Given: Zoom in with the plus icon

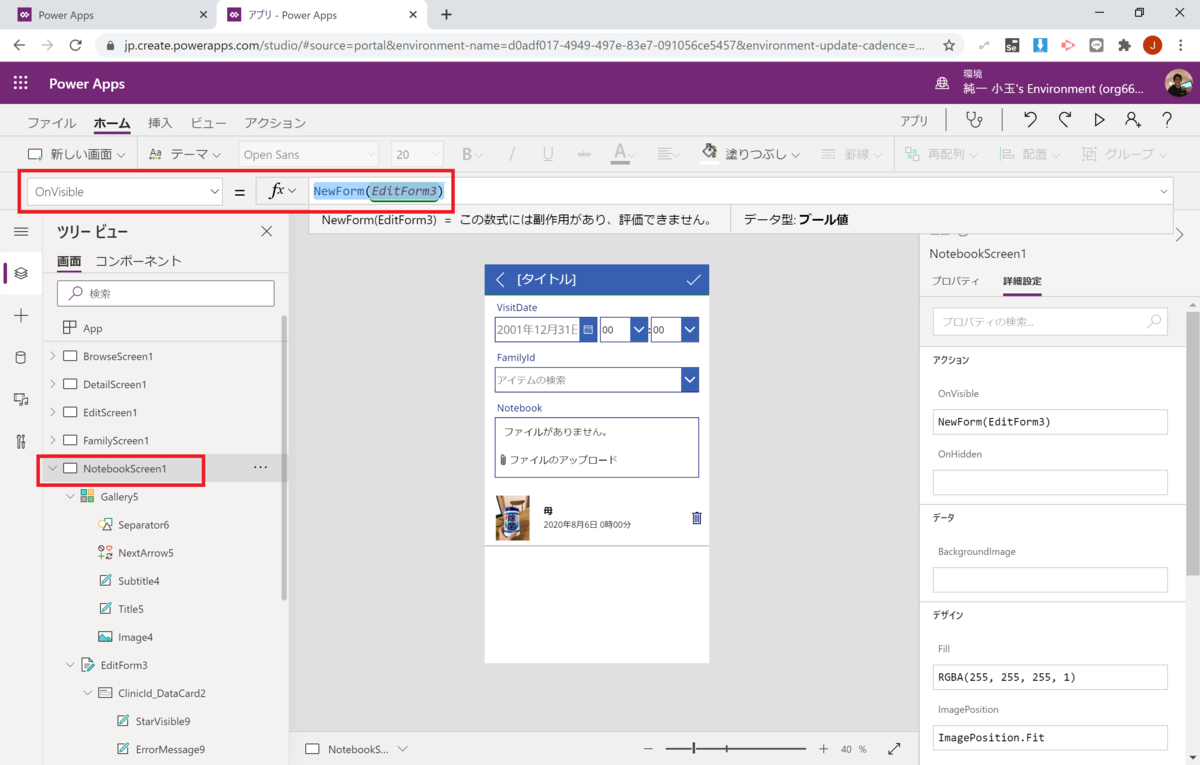Looking at the screenshot, I should pyautogui.click(x=824, y=749).
